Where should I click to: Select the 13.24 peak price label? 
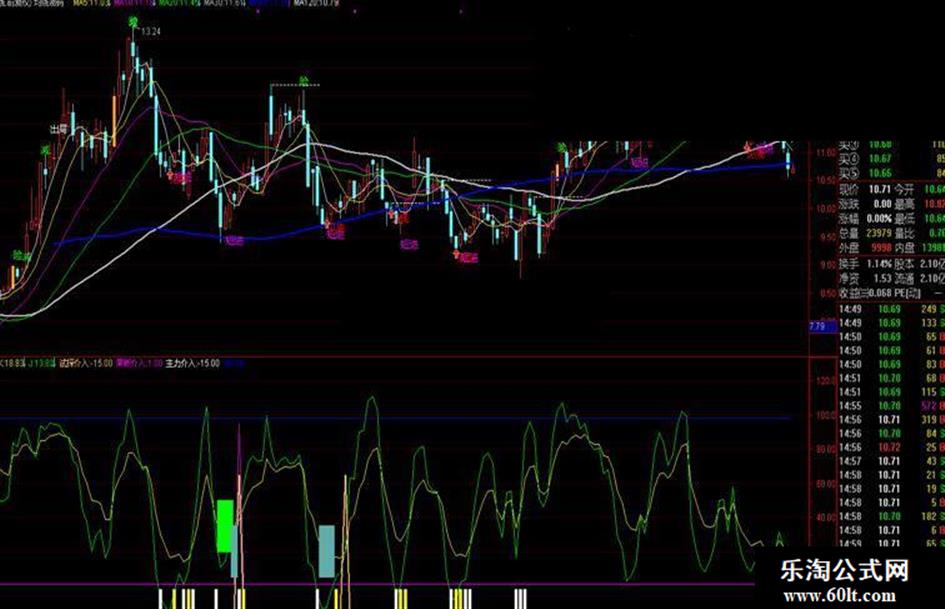pos(151,31)
